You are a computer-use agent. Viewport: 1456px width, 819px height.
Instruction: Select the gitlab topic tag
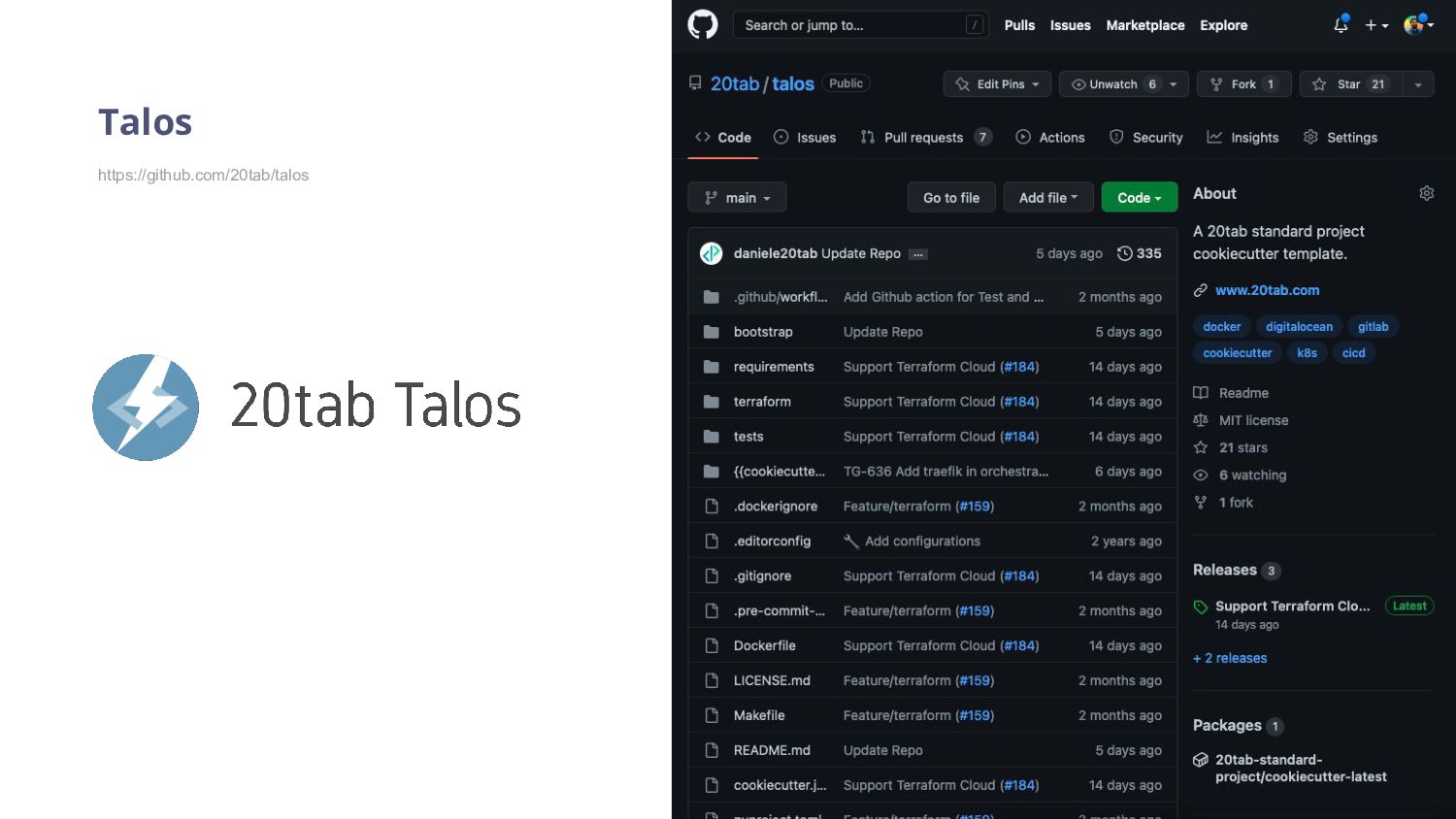[x=1373, y=327]
